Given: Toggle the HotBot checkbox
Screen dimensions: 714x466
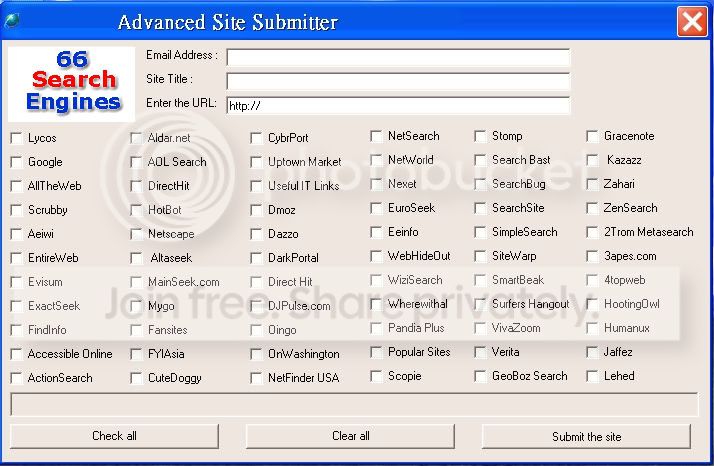Looking at the screenshot, I should coord(136,210).
